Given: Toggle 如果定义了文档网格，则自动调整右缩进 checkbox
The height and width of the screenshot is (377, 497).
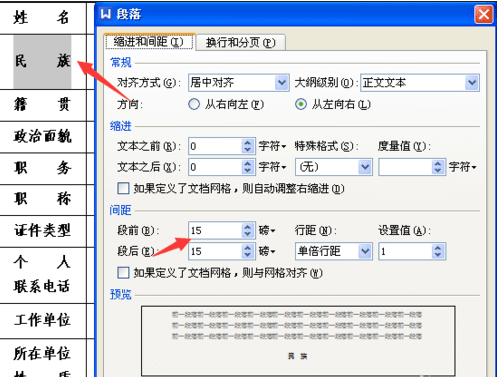Looking at the screenshot, I should point(123,188).
